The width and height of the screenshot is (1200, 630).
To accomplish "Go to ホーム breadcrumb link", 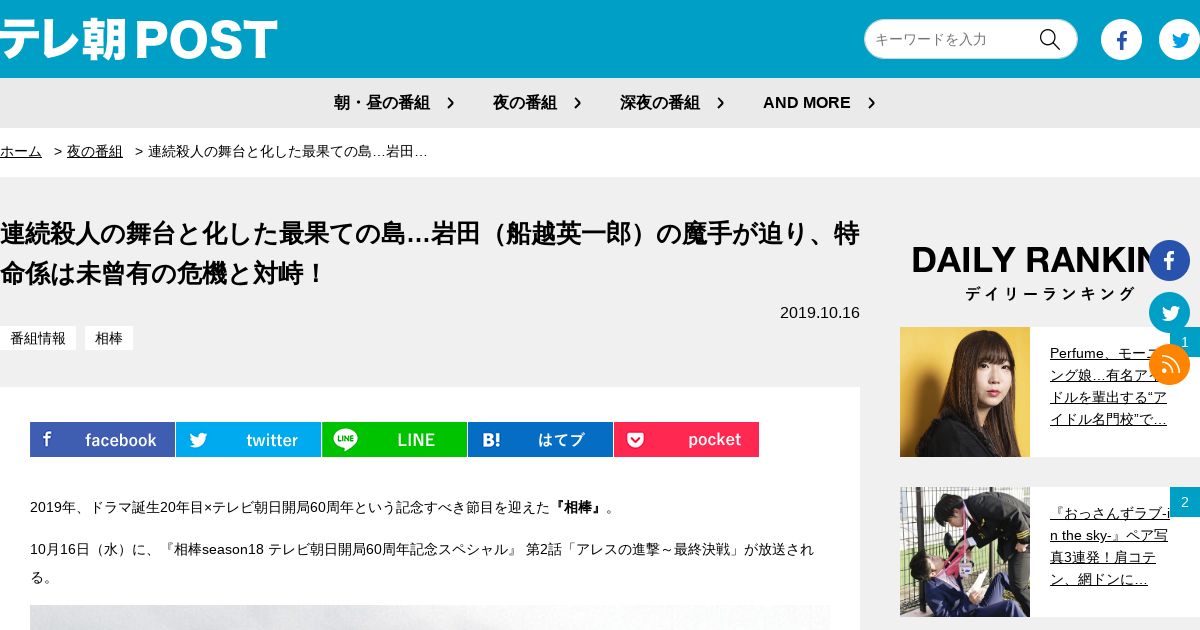I will [21, 151].
